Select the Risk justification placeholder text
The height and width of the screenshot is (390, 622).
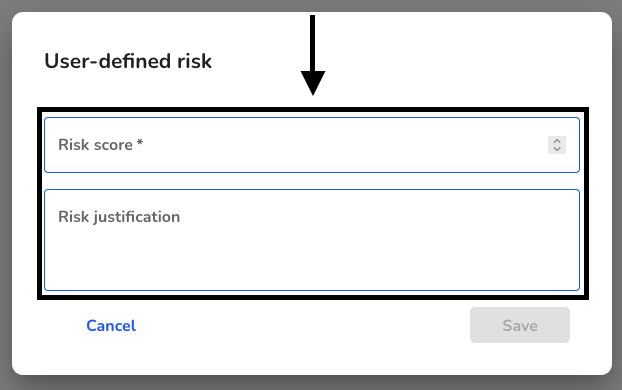click(119, 217)
